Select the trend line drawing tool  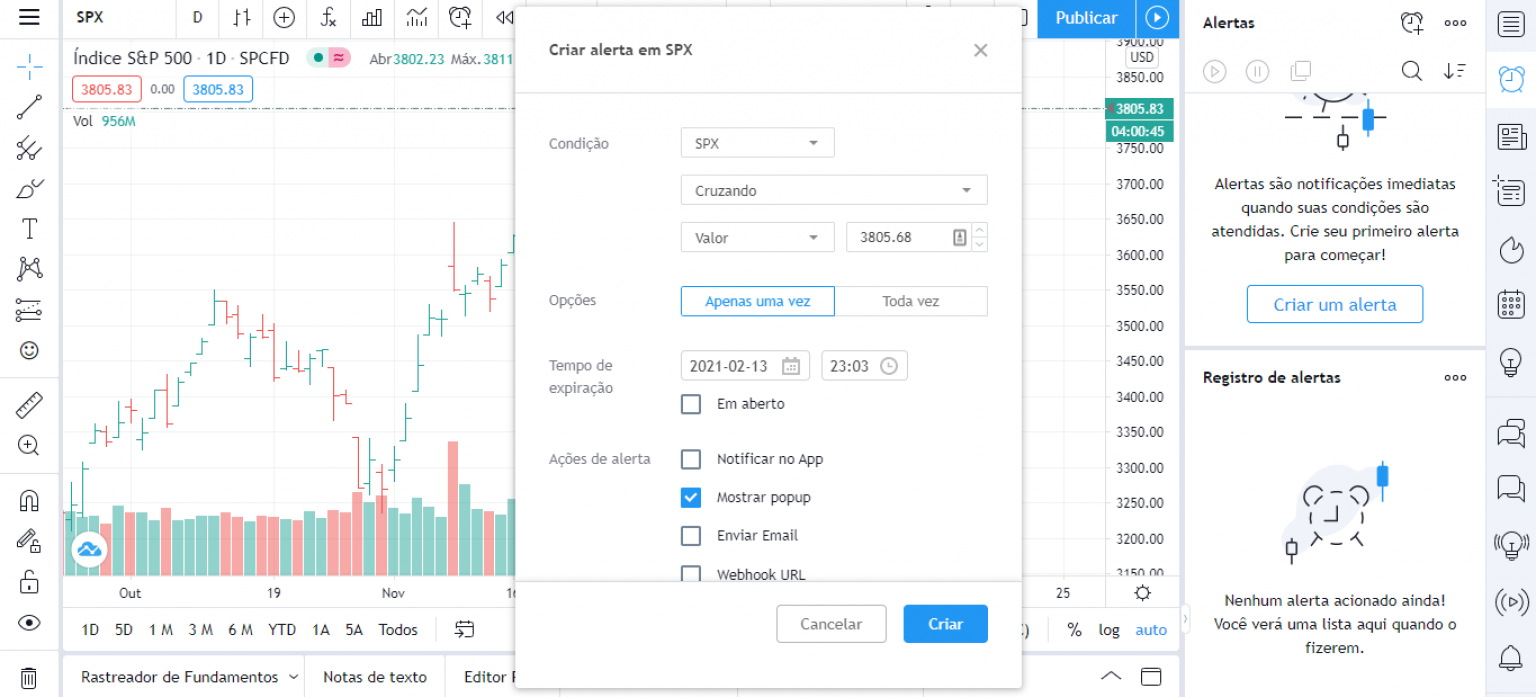(x=29, y=107)
